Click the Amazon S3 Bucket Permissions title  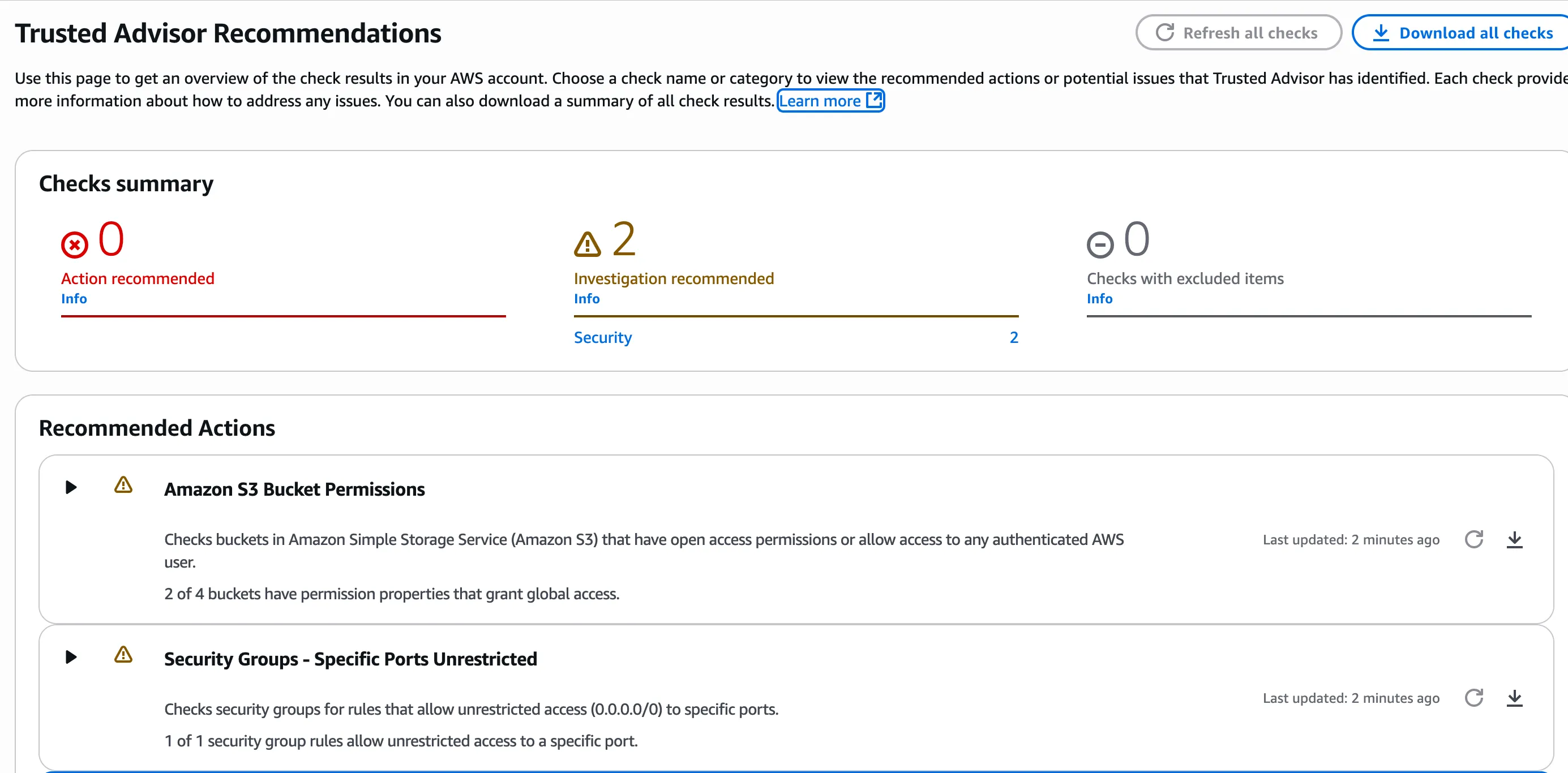(294, 489)
